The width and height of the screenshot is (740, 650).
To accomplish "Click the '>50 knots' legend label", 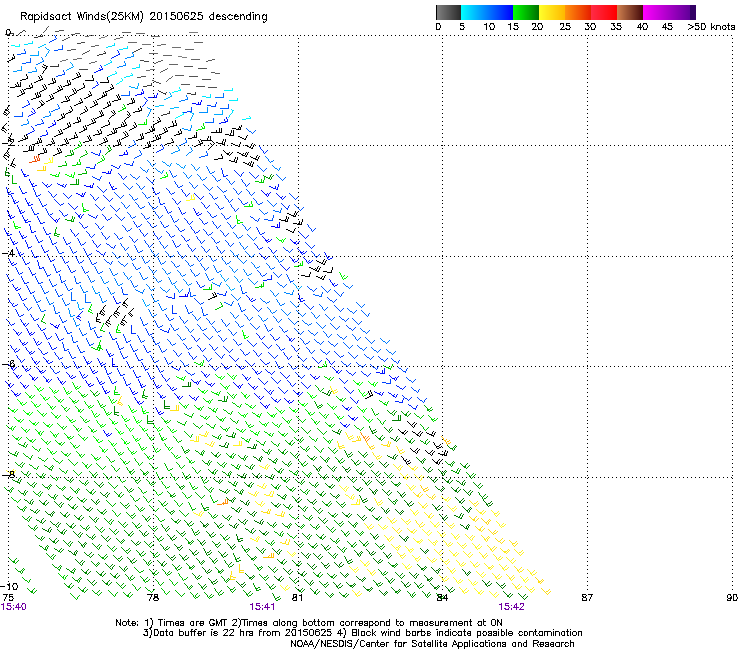I will pos(711,26).
